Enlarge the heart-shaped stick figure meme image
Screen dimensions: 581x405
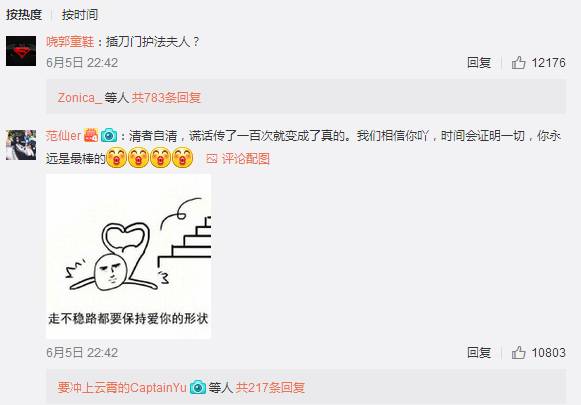coord(129,256)
